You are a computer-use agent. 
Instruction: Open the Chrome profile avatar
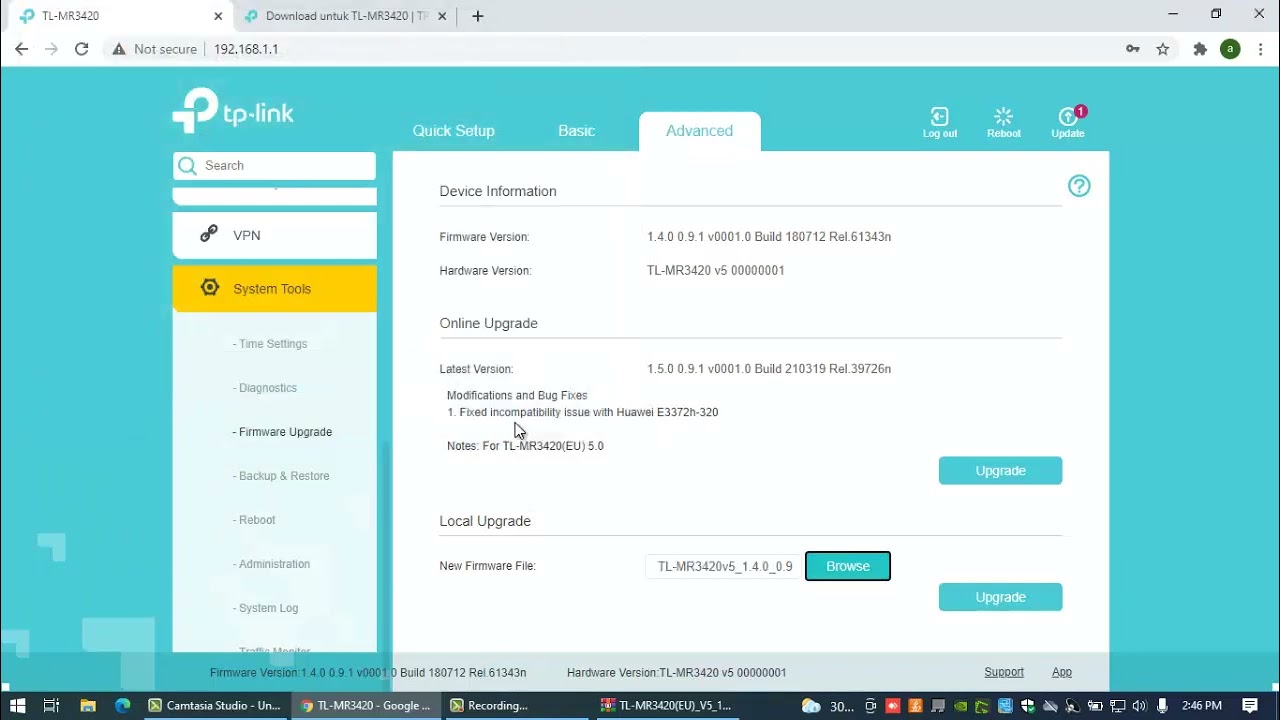pyautogui.click(x=1230, y=49)
